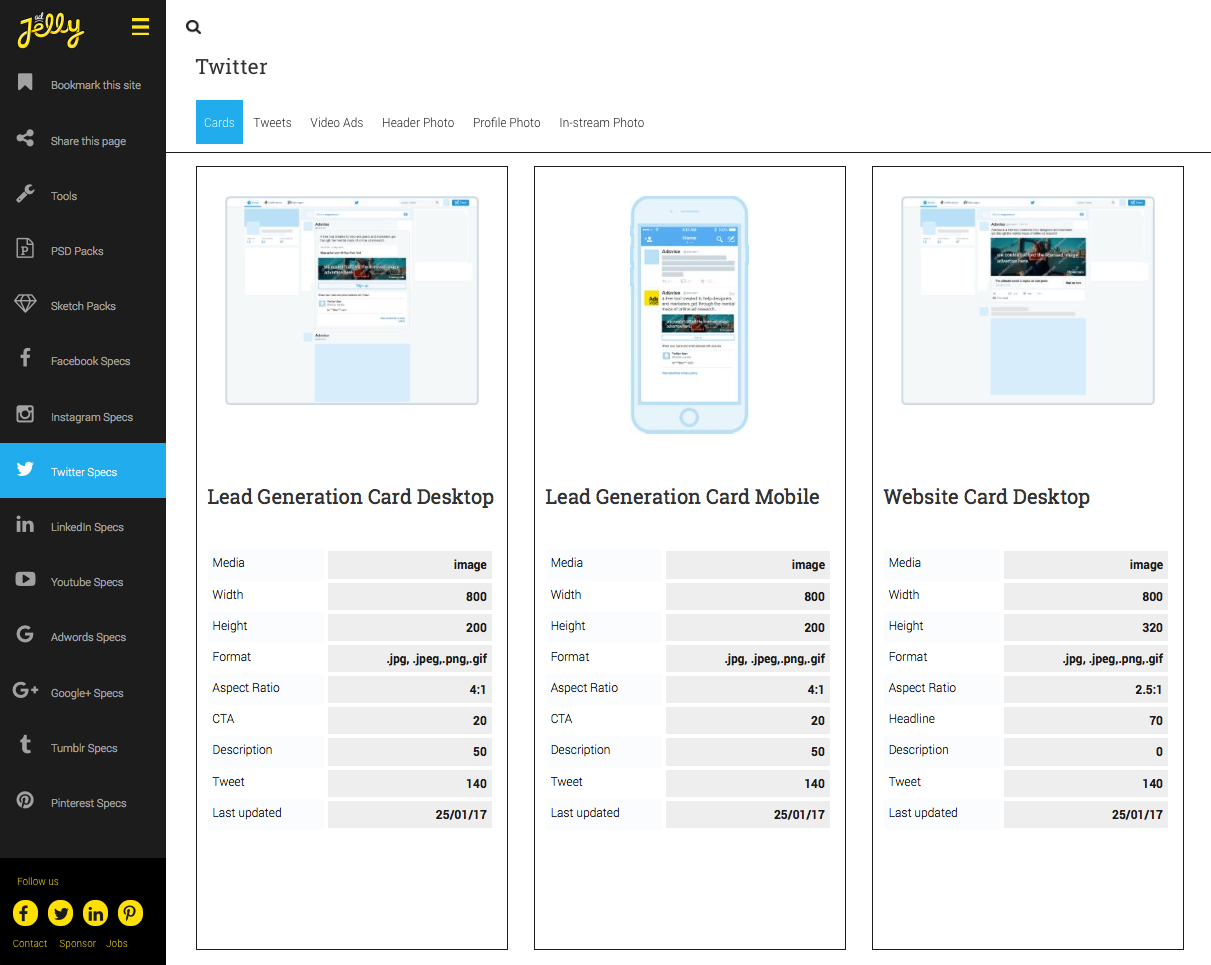The width and height of the screenshot is (1211, 965).
Task: Follow on Twitter yellow circle icon
Action: point(61,913)
